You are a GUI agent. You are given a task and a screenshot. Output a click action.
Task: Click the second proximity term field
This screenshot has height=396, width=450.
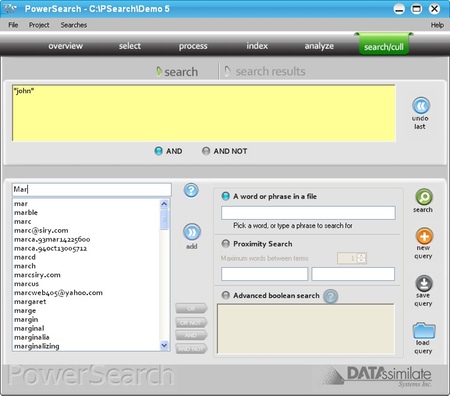point(353,274)
